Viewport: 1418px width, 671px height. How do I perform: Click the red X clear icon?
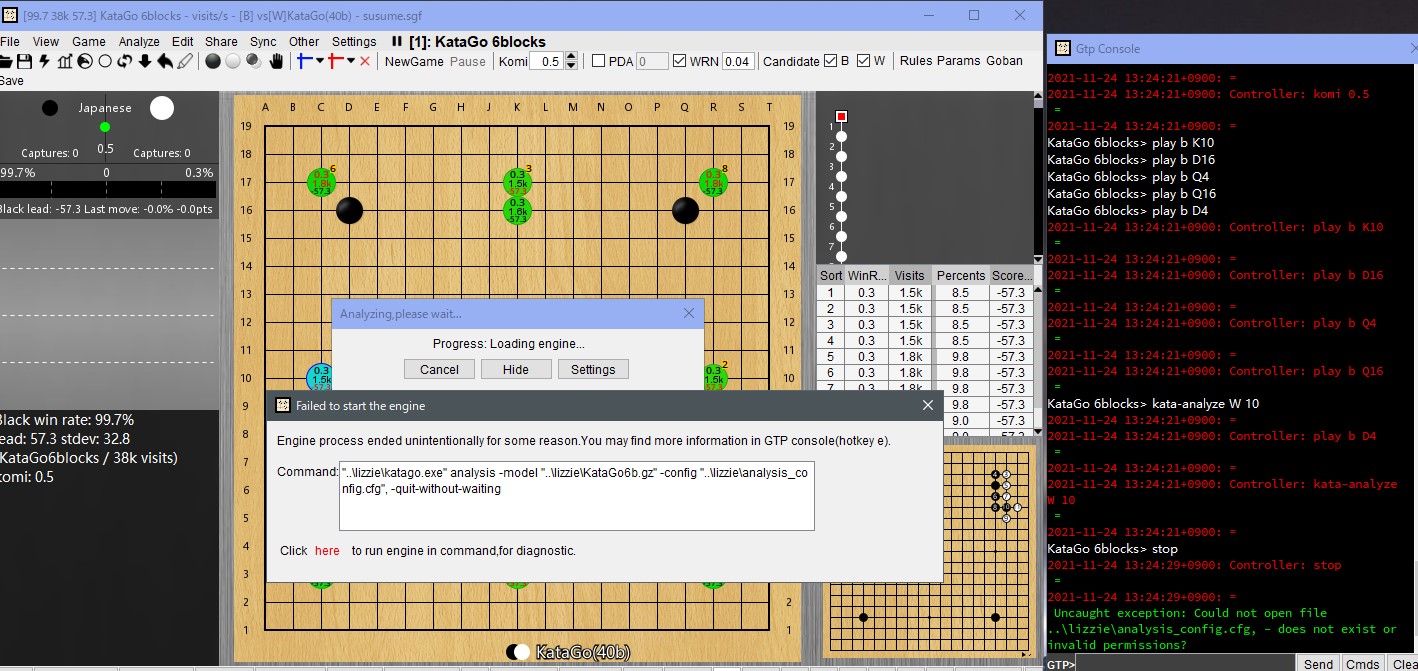coord(365,62)
